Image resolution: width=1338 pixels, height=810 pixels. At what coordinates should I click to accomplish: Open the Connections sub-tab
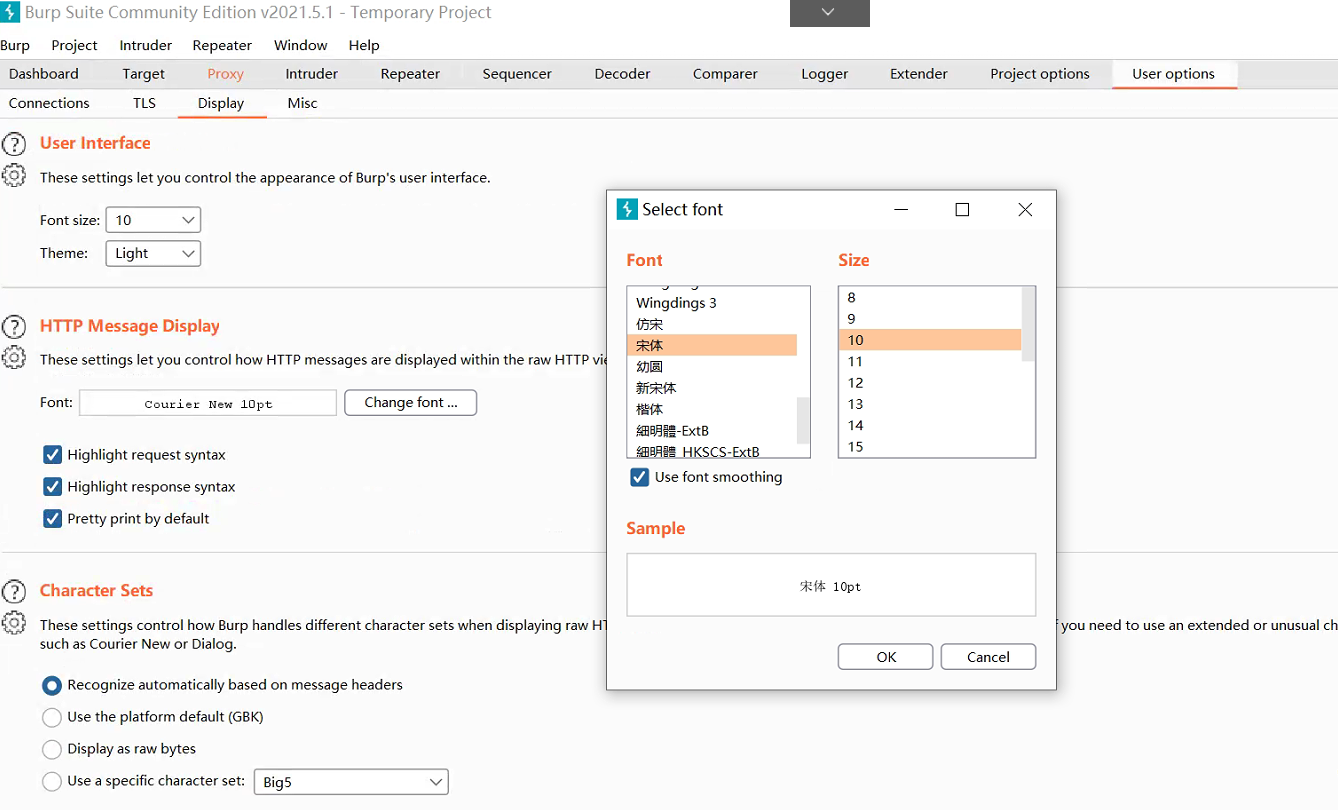[x=49, y=103]
